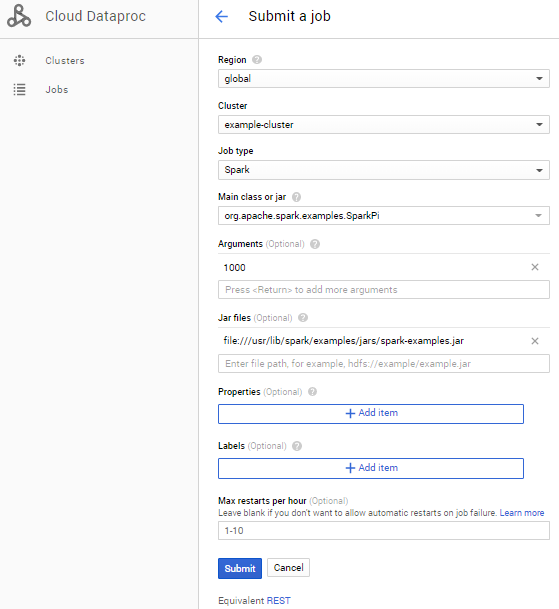Click Add item under Labels

371,468
